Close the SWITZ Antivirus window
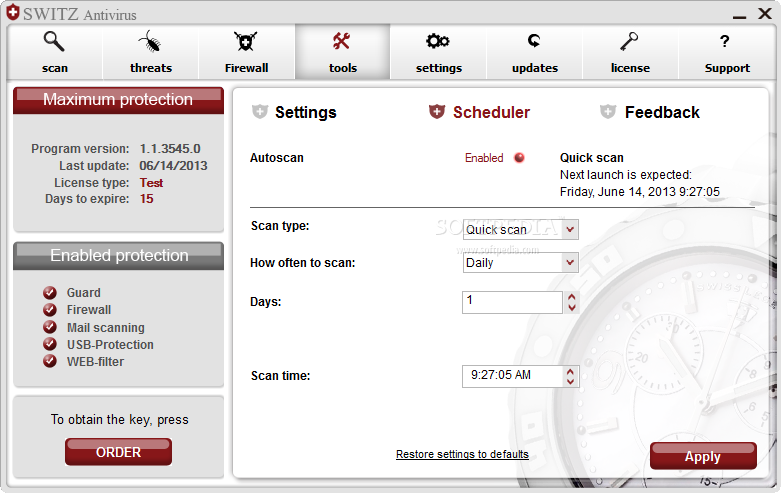Image resolution: width=781 pixels, height=493 pixels. point(765,13)
